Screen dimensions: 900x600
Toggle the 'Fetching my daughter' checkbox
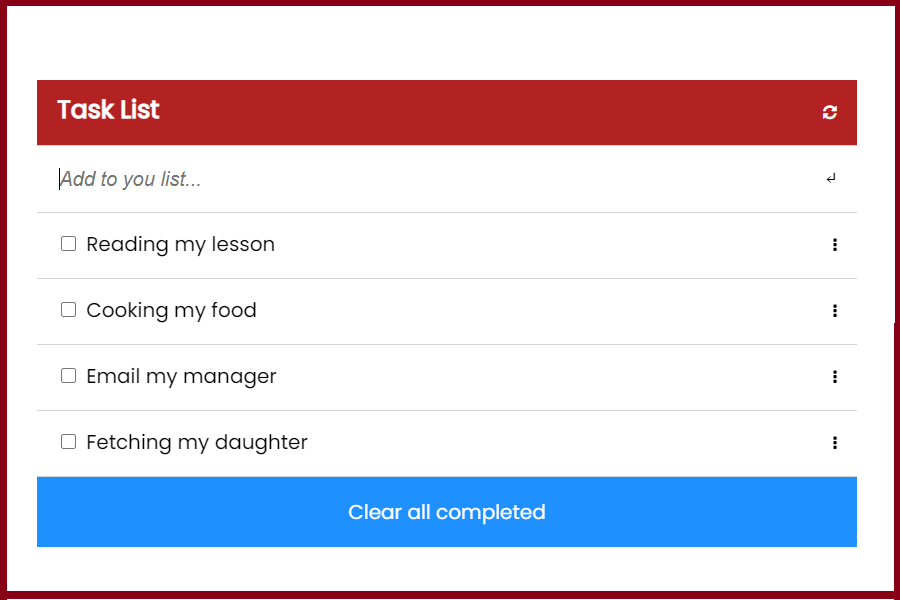[x=68, y=442]
